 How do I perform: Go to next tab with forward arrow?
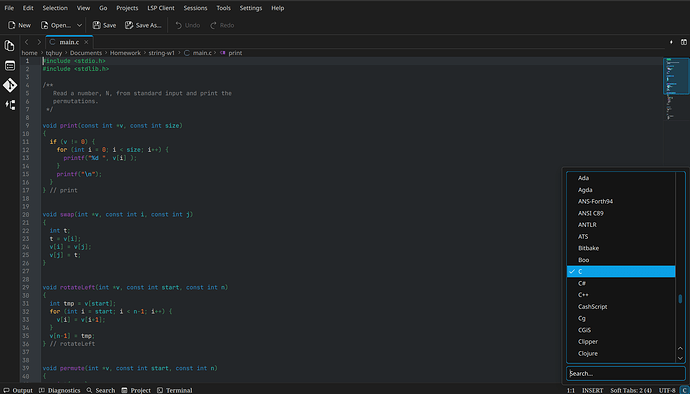[x=39, y=42]
